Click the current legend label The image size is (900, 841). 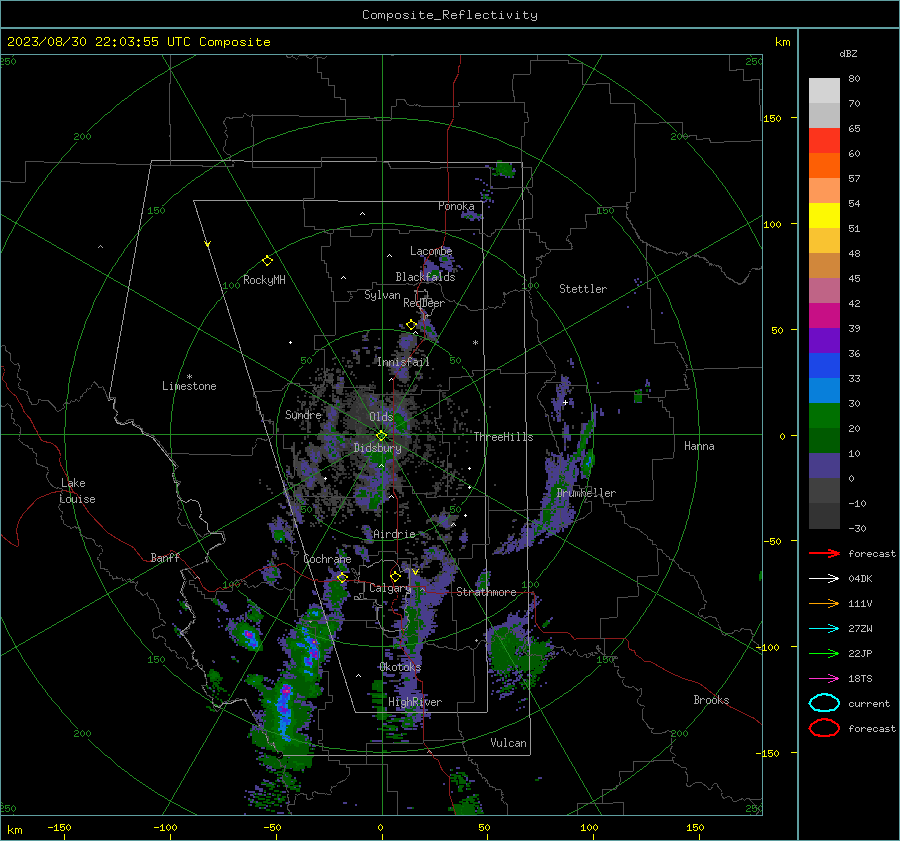[869, 703]
